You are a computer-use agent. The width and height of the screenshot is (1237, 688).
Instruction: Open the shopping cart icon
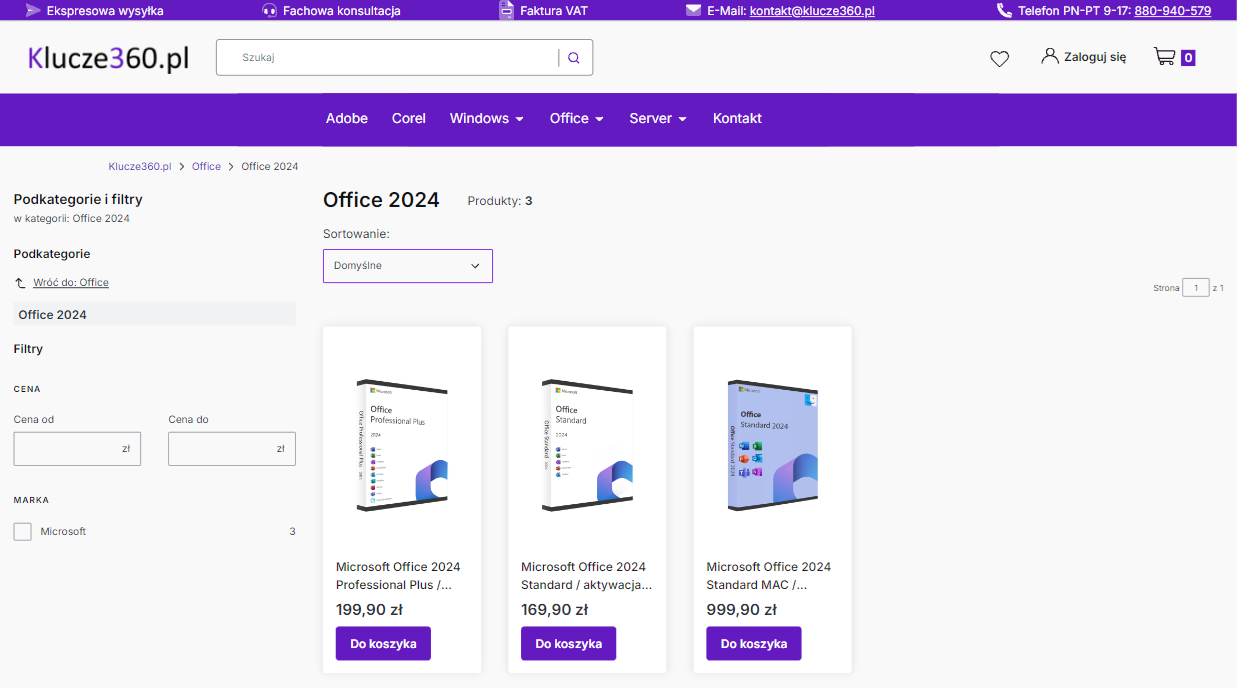tap(1164, 56)
